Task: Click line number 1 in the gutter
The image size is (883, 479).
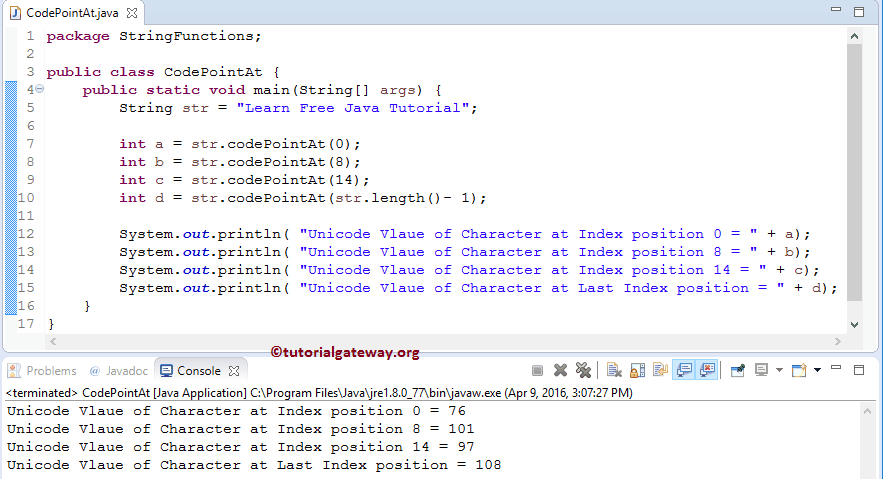Action: click(30, 36)
